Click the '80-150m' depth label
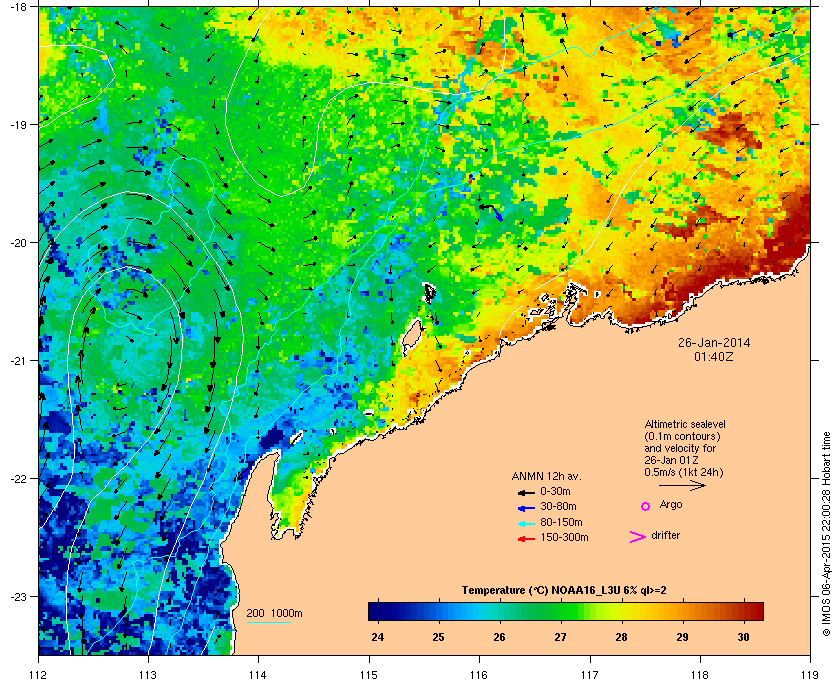Viewport: 840px width, 680px height. pos(561,522)
